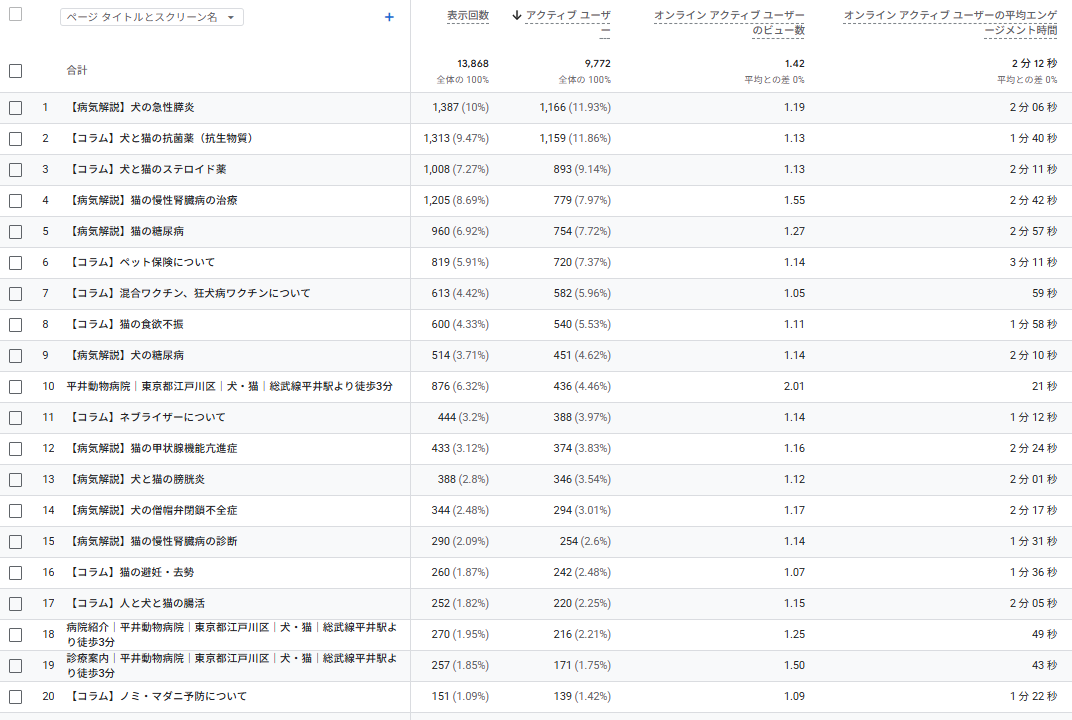Tick the checkbox for 【病気解説】猫の糖尿病
Screen dimensions: 1072x720
16,232
